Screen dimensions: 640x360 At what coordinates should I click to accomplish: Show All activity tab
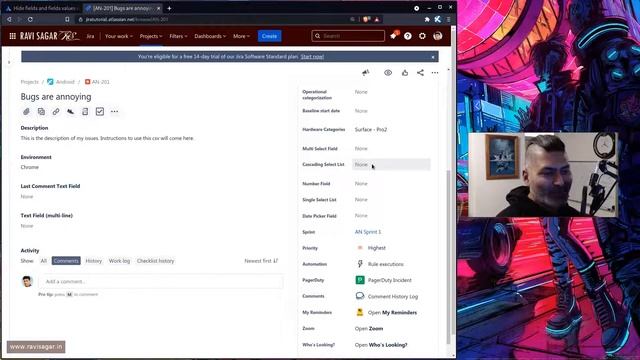[x=44, y=261]
